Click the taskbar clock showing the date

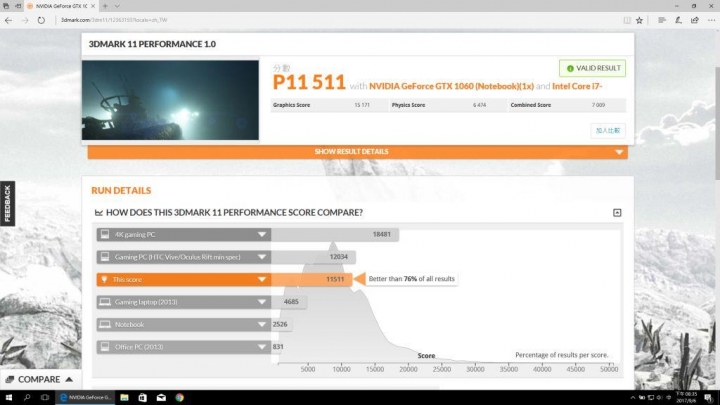(686, 398)
